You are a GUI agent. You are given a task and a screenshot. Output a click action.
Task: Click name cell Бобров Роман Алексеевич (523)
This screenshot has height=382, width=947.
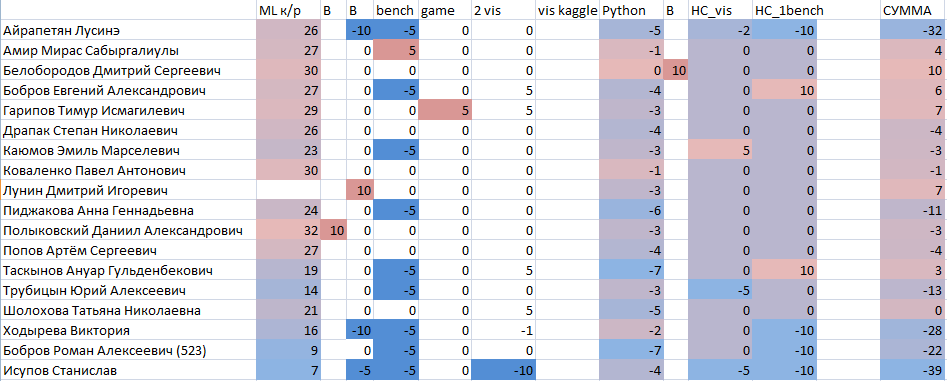coord(128,350)
